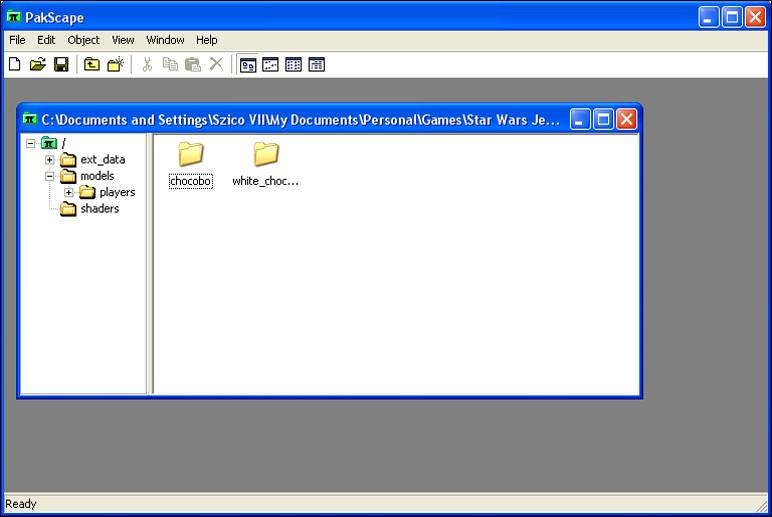Click the root pi archive icon

[49, 143]
